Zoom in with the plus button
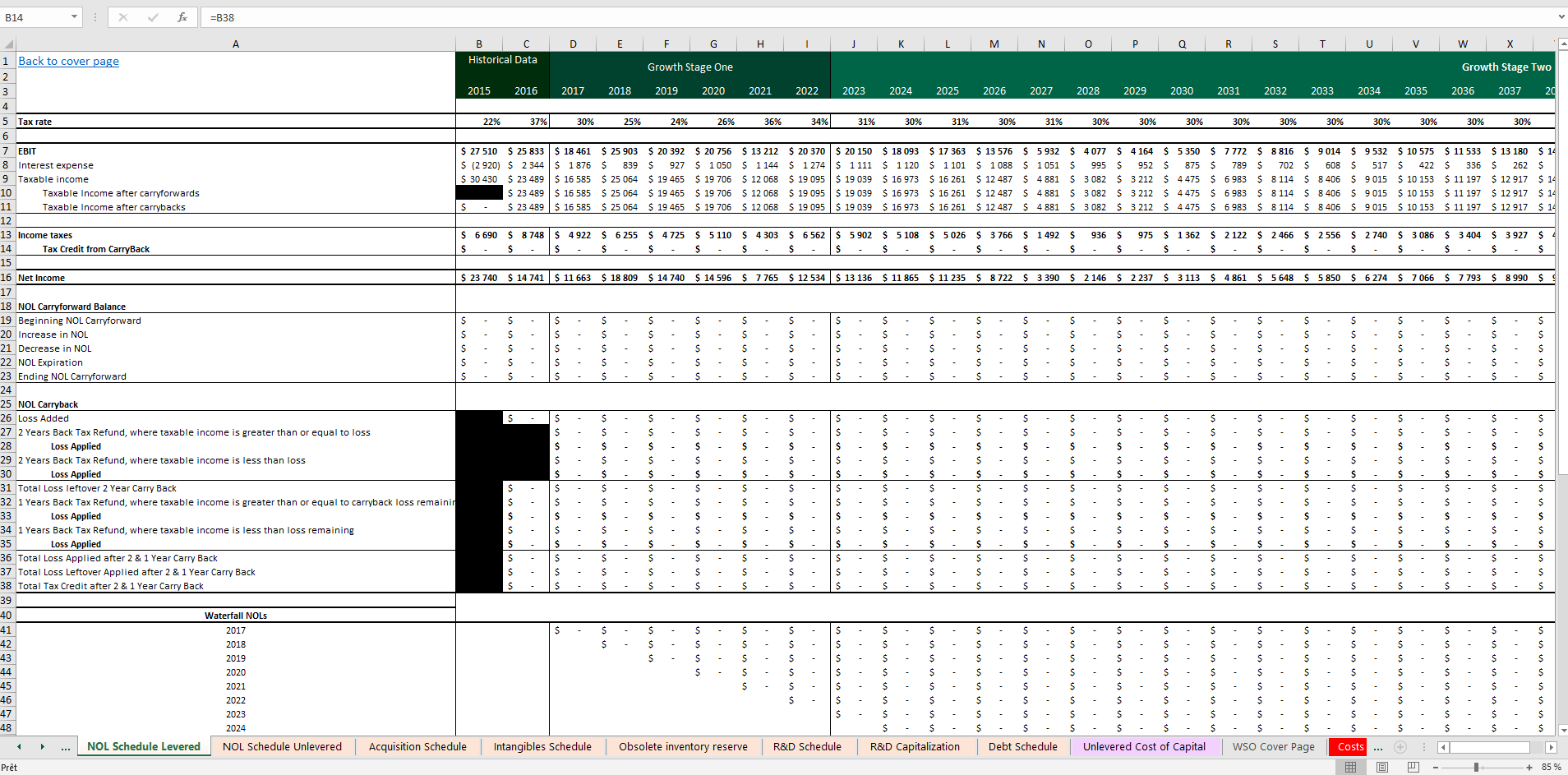This screenshot has height=775, width=1568. (x=1529, y=767)
